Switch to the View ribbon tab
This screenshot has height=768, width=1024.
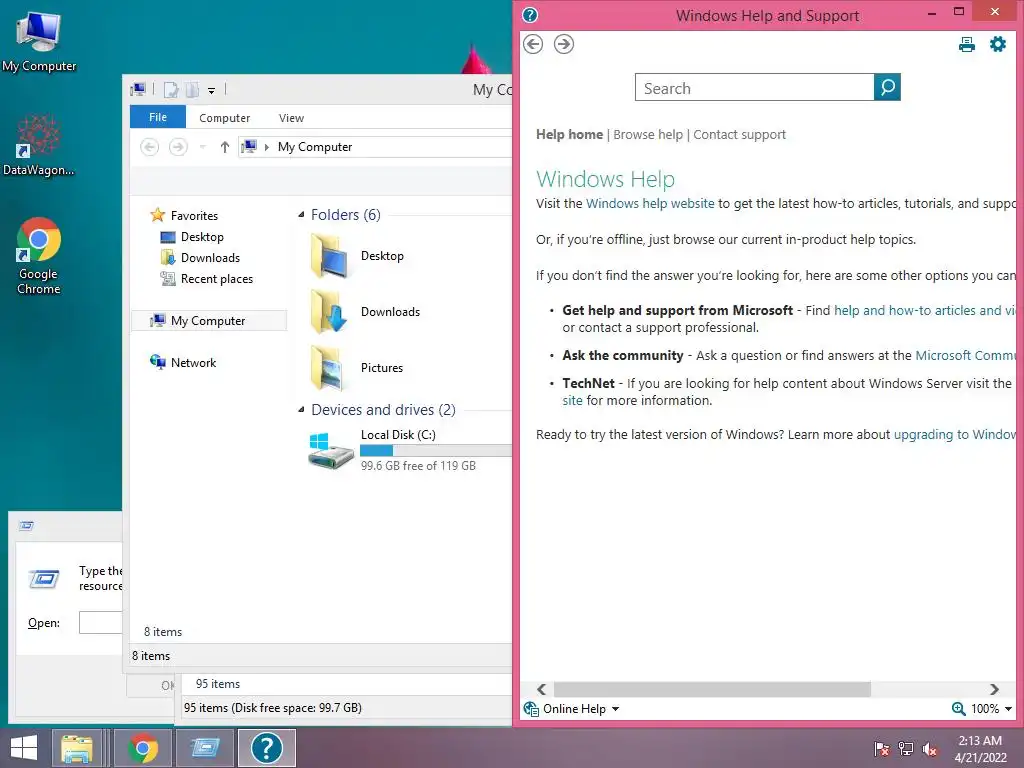[291, 118]
